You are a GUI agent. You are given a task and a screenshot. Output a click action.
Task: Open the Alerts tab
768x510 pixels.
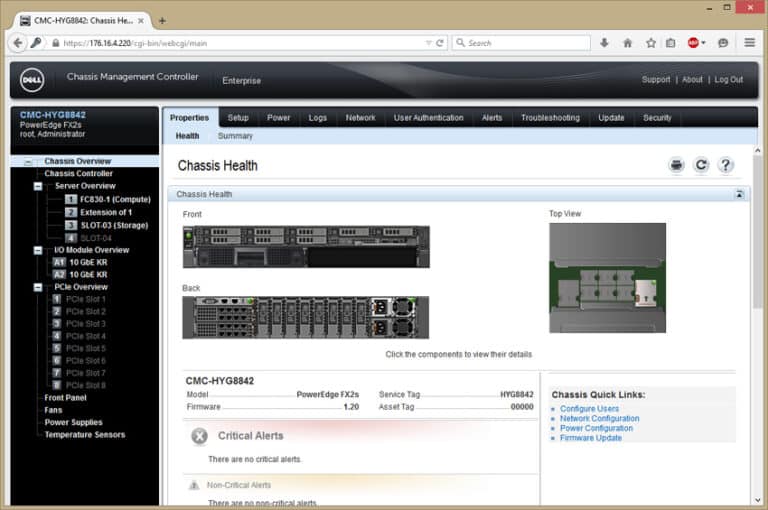(x=492, y=118)
